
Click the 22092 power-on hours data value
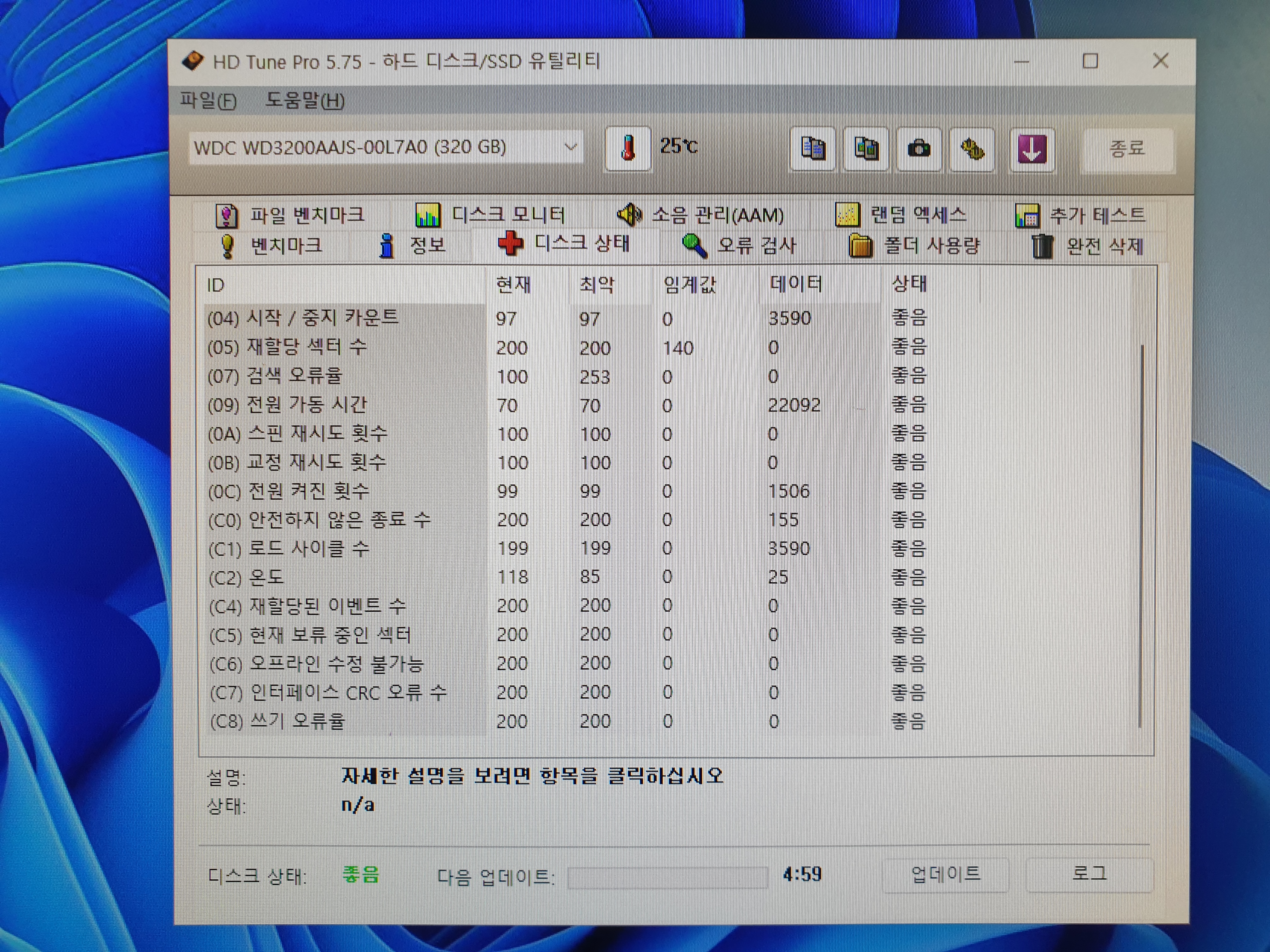pyautogui.click(x=794, y=405)
